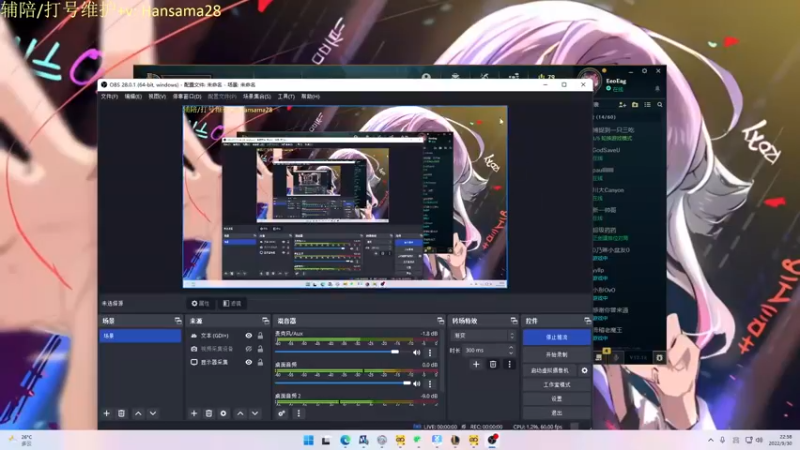Viewport: 800px width, 450px height.
Task: Undock the Scenes panel via its float icon
Action: (x=178, y=321)
